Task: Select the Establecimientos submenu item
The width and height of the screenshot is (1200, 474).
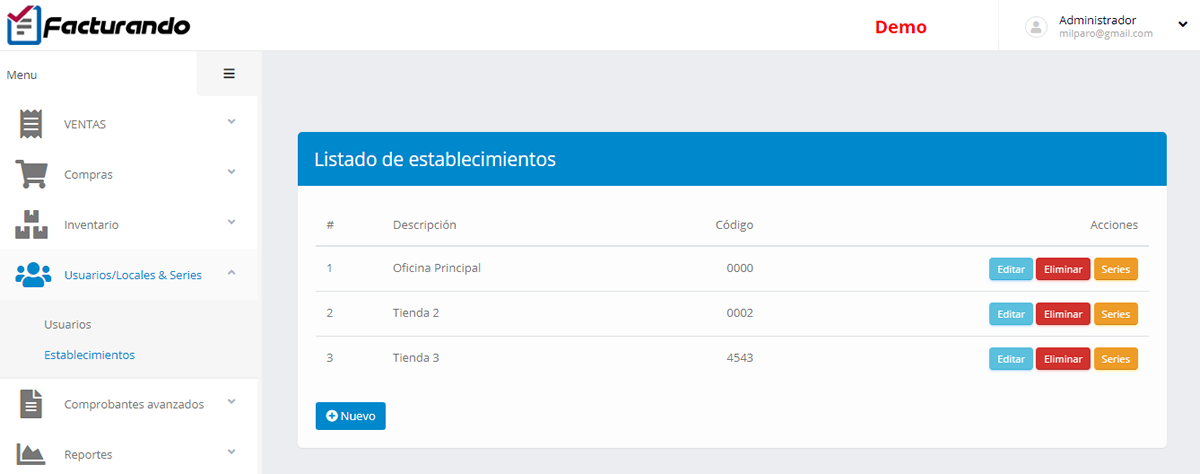Action: pyautogui.click(x=89, y=355)
